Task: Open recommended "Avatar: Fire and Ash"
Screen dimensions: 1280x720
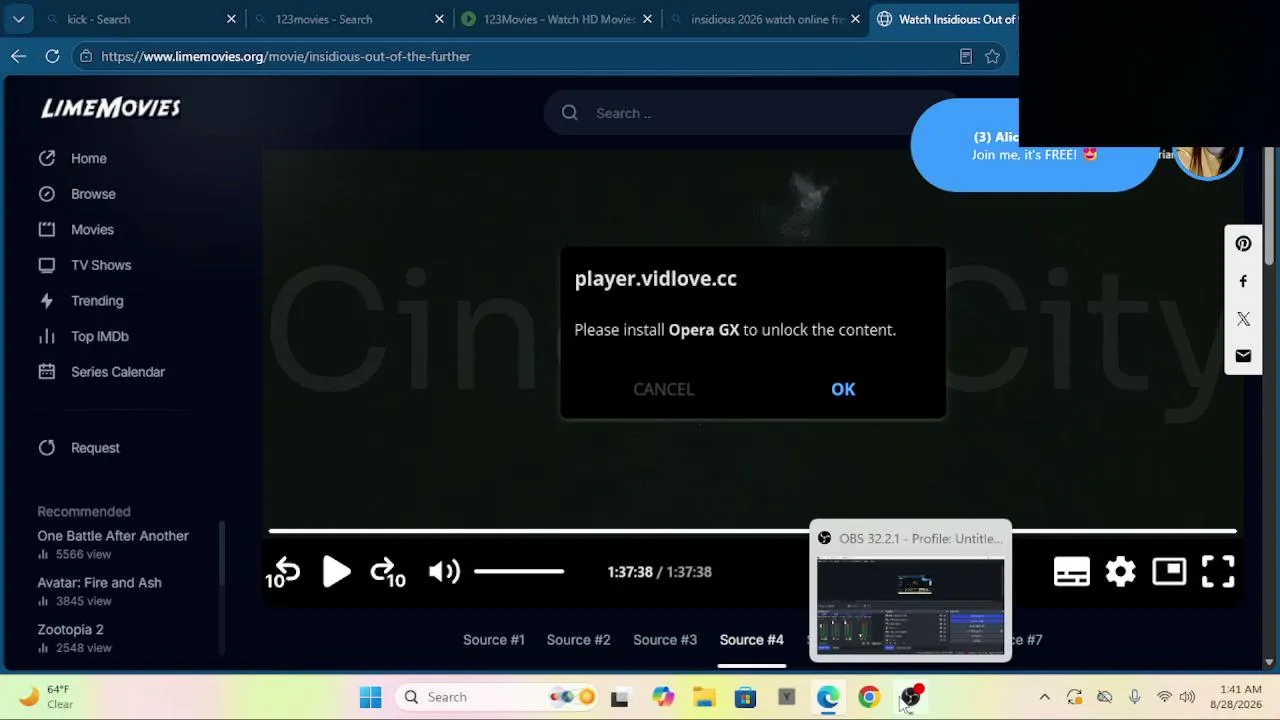Action: (99, 583)
